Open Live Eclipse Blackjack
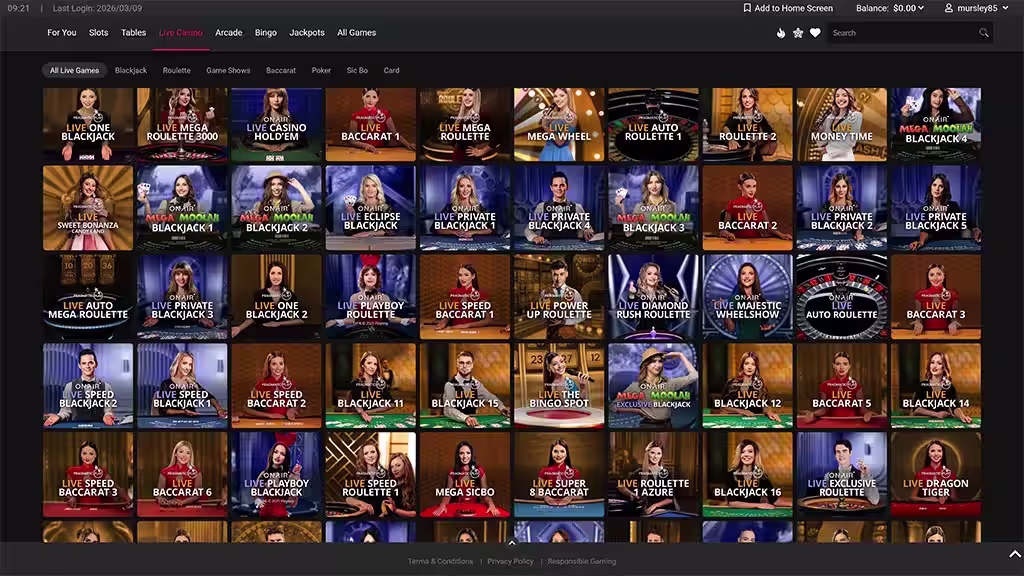Screen dimensions: 1024x576 [x=370, y=208]
